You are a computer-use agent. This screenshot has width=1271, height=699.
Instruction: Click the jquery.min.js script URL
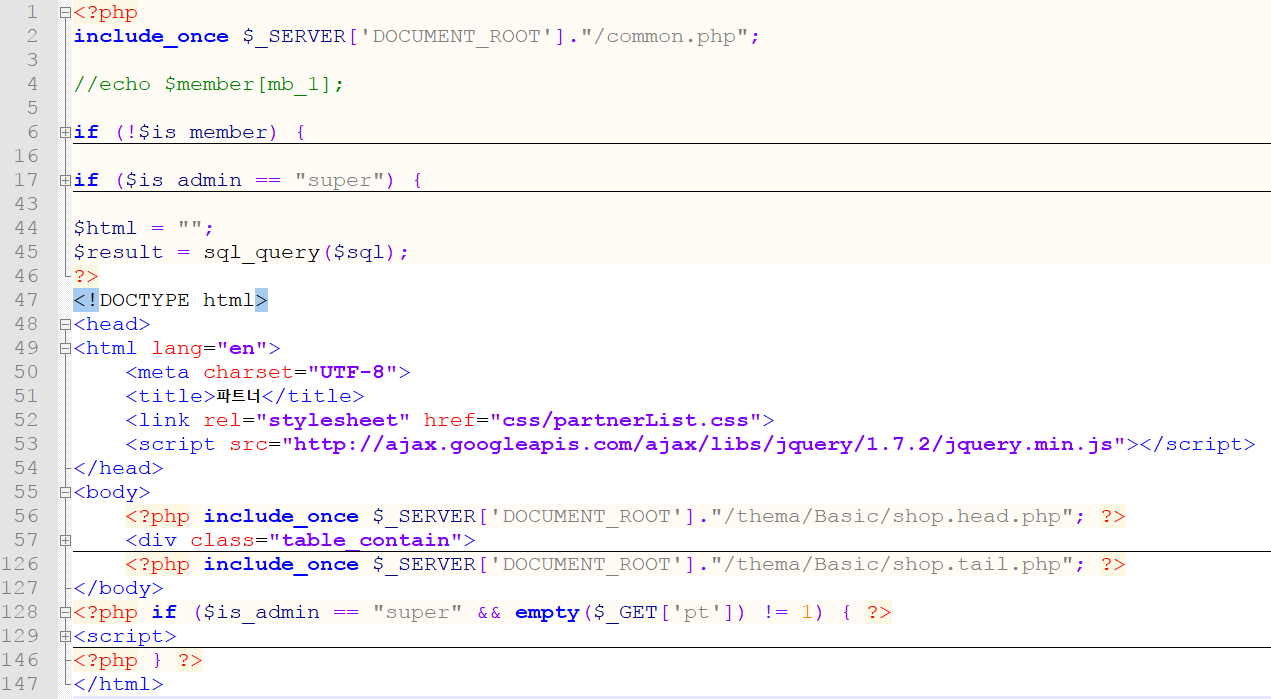click(703, 444)
